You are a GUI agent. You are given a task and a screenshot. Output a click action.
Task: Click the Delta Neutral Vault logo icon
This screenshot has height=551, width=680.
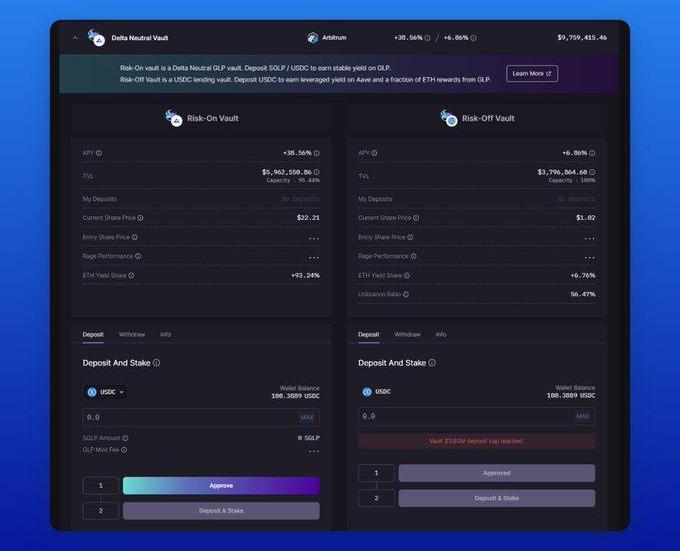click(x=97, y=38)
